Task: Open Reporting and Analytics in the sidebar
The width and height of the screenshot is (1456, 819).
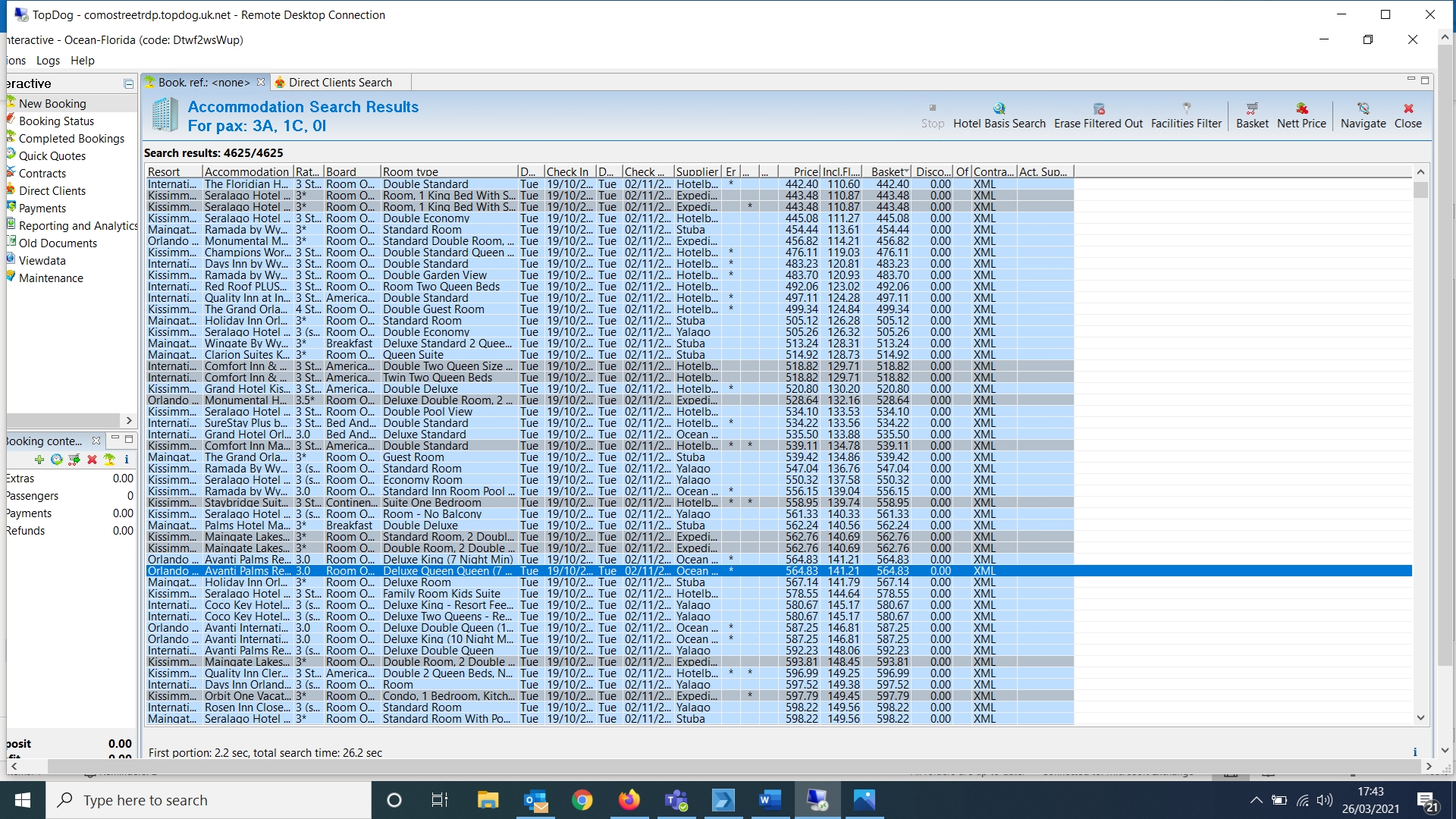Action: point(77,226)
